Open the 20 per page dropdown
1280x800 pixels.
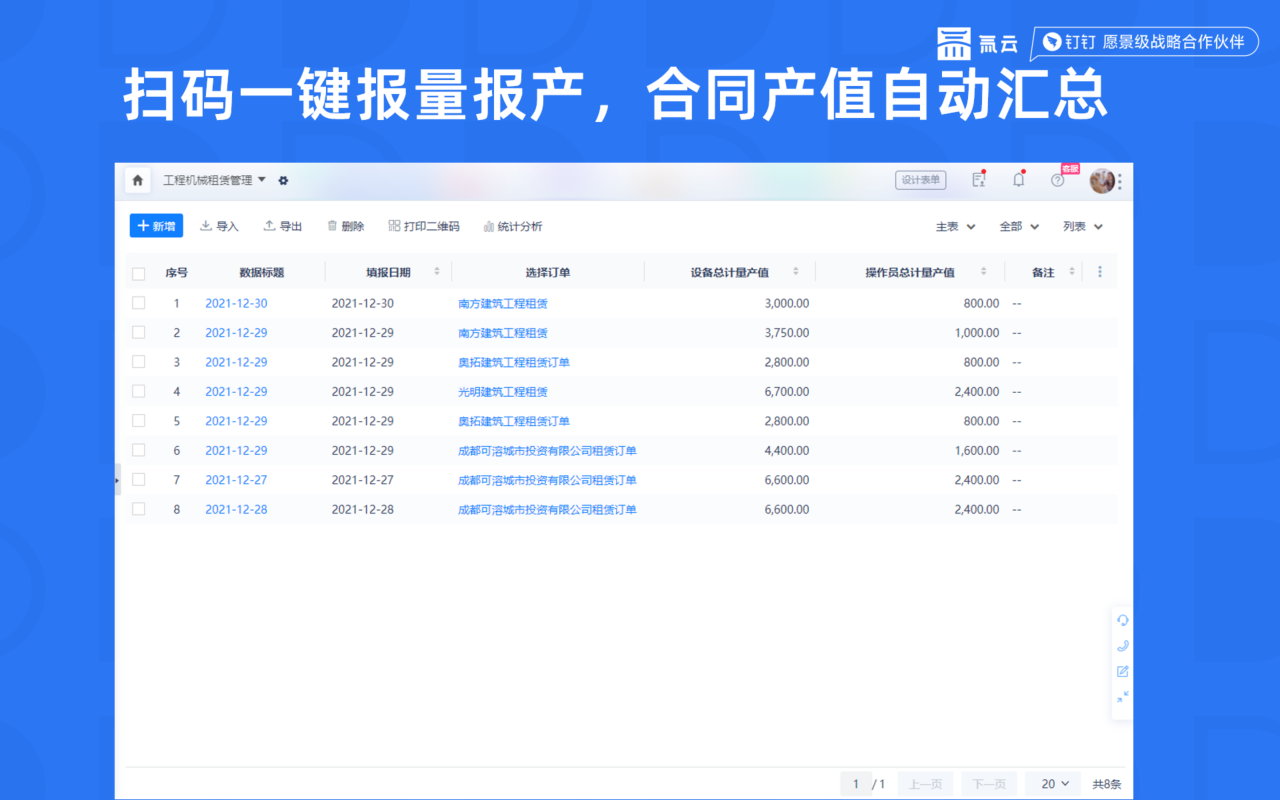tap(1053, 784)
